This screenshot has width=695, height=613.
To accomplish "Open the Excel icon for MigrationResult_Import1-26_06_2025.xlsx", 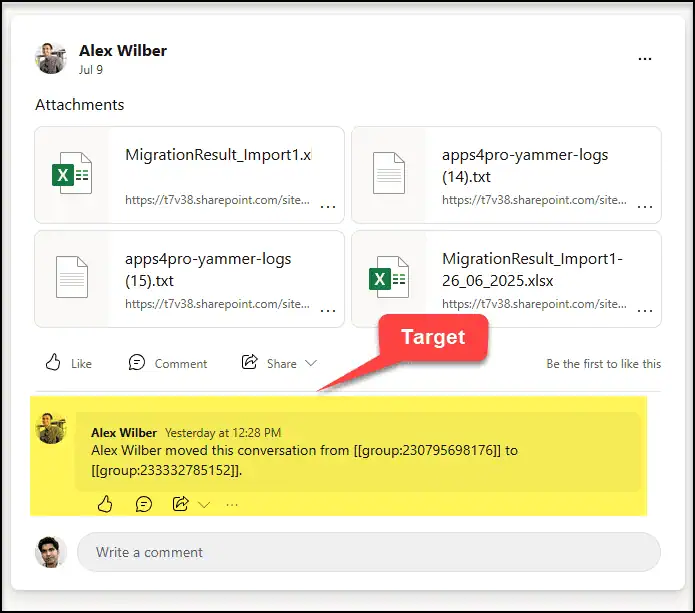I will click(388, 278).
